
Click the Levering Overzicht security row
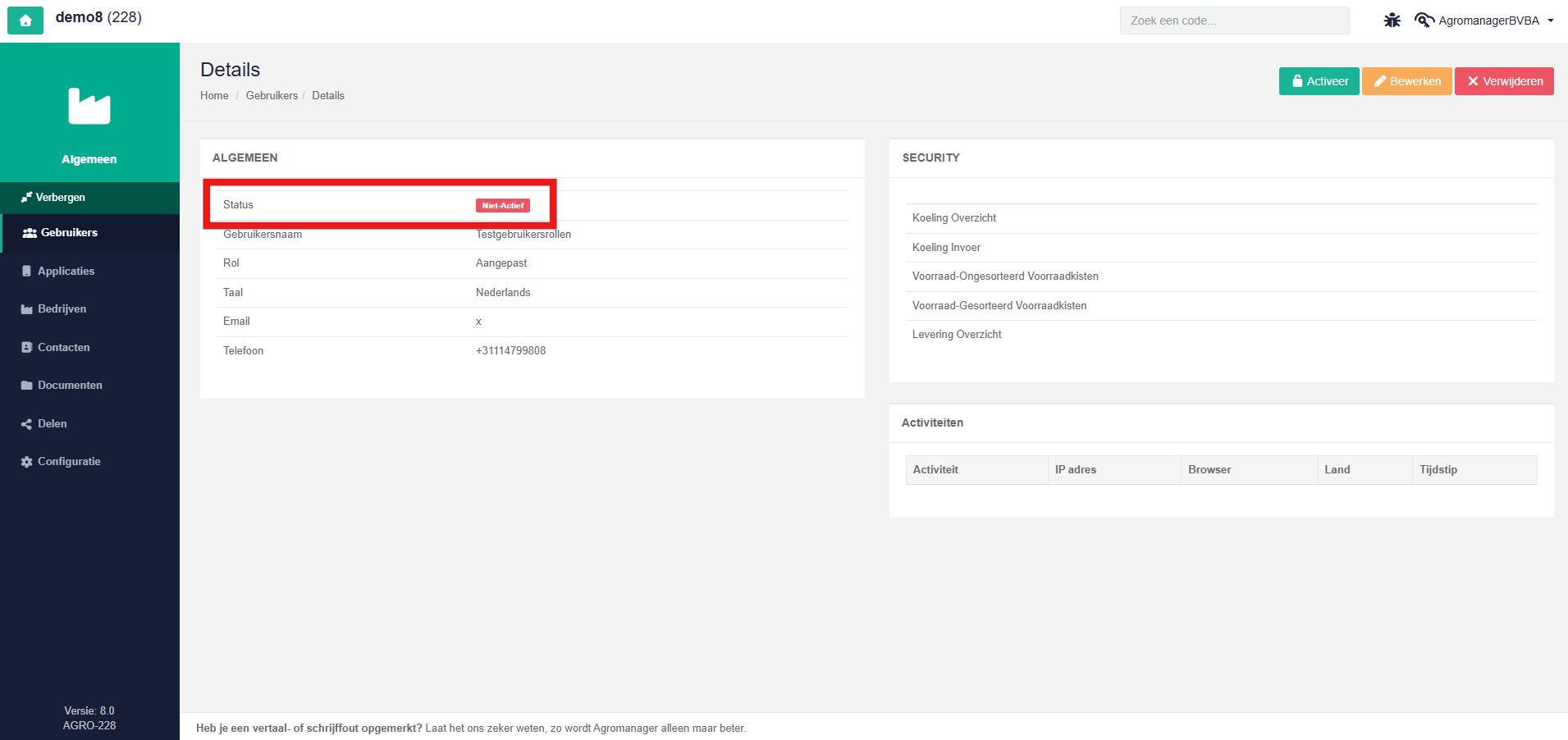[1221, 335]
